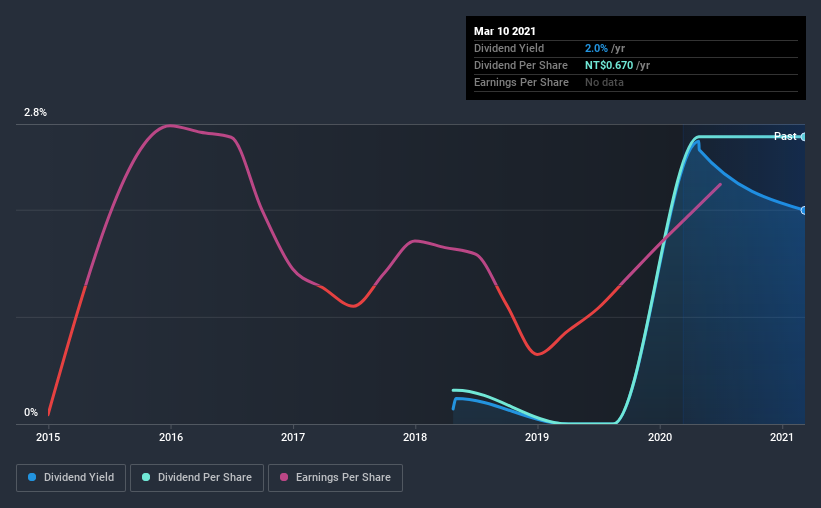The height and width of the screenshot is (508, 821).
Task: Toggle the Earnings Per Share legend button
Action: coord(335,478)
